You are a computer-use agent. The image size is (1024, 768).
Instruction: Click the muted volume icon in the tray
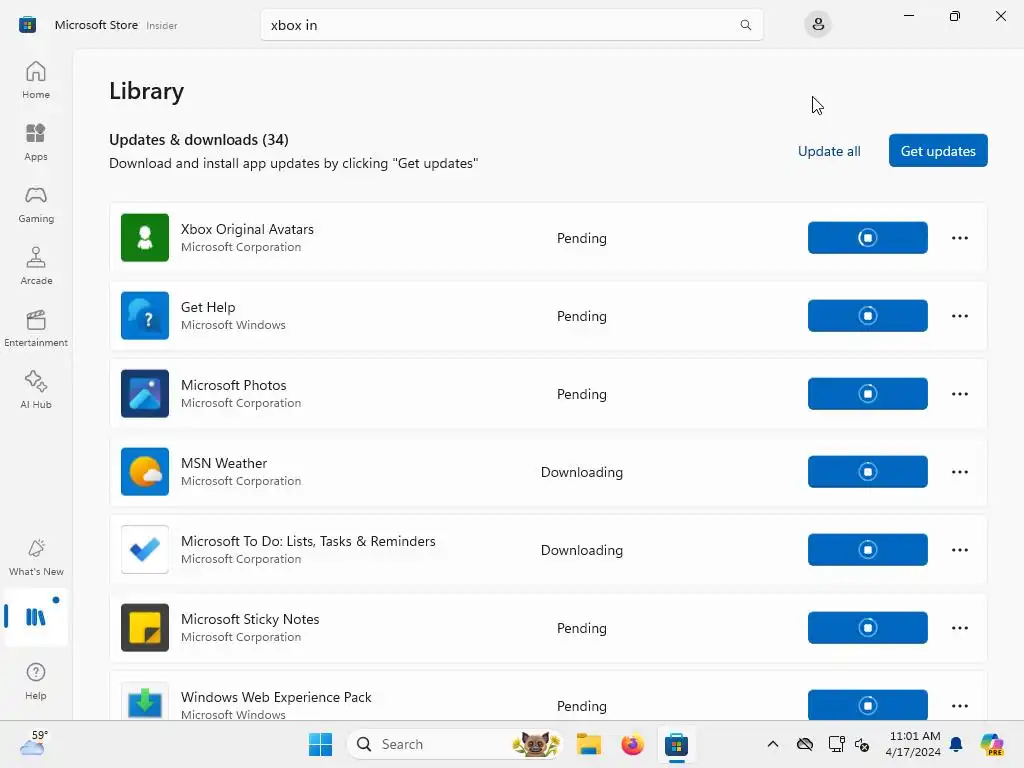pos(862,744)
